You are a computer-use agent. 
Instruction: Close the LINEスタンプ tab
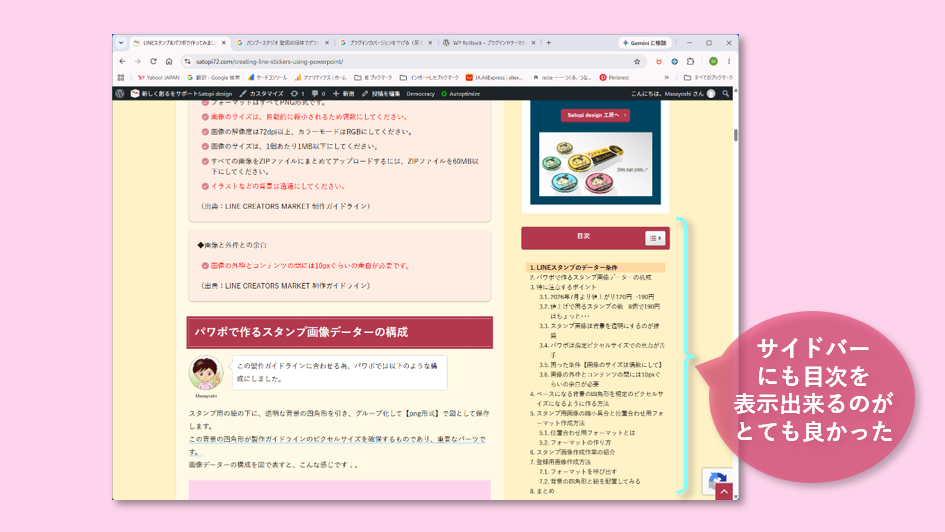[224, 43]
